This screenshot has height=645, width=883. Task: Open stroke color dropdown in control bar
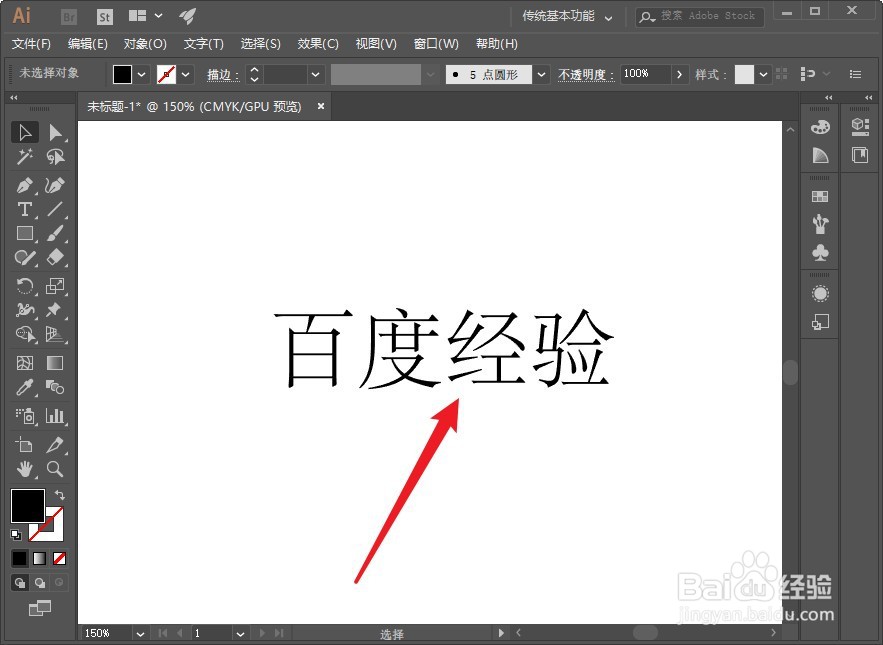tap(186, 74)
